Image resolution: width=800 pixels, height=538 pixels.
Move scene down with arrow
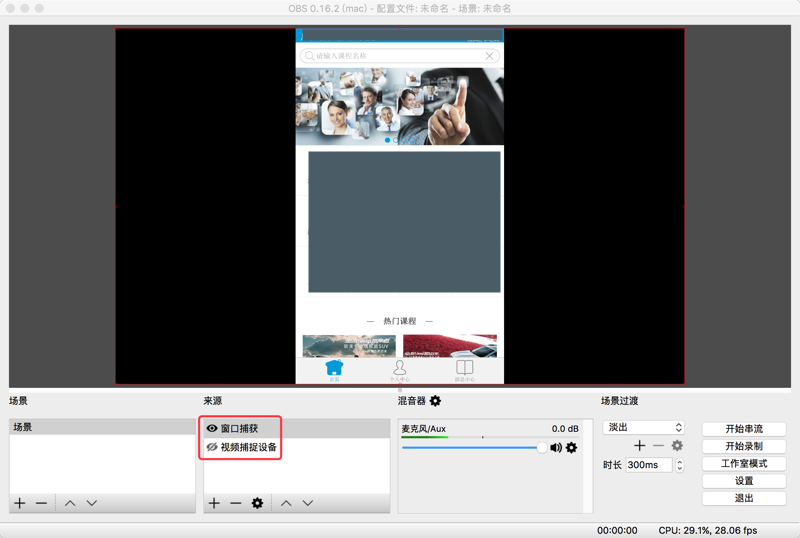pyautogui.click(x=92, y=503)
